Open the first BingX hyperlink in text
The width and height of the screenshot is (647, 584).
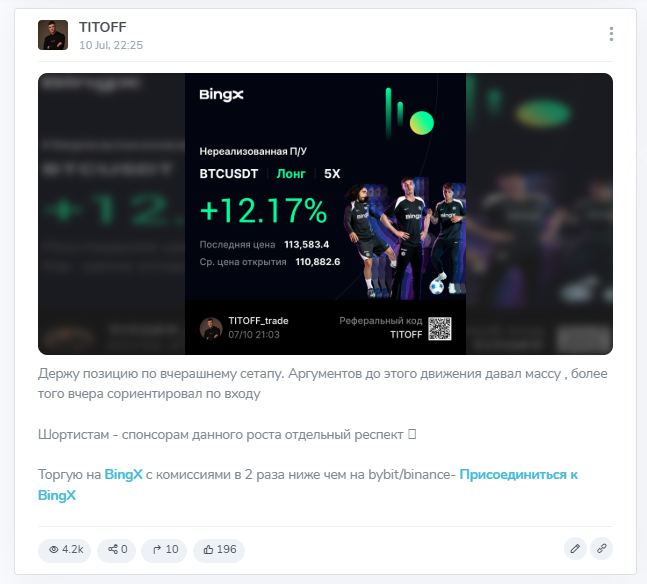pos(123,475)
